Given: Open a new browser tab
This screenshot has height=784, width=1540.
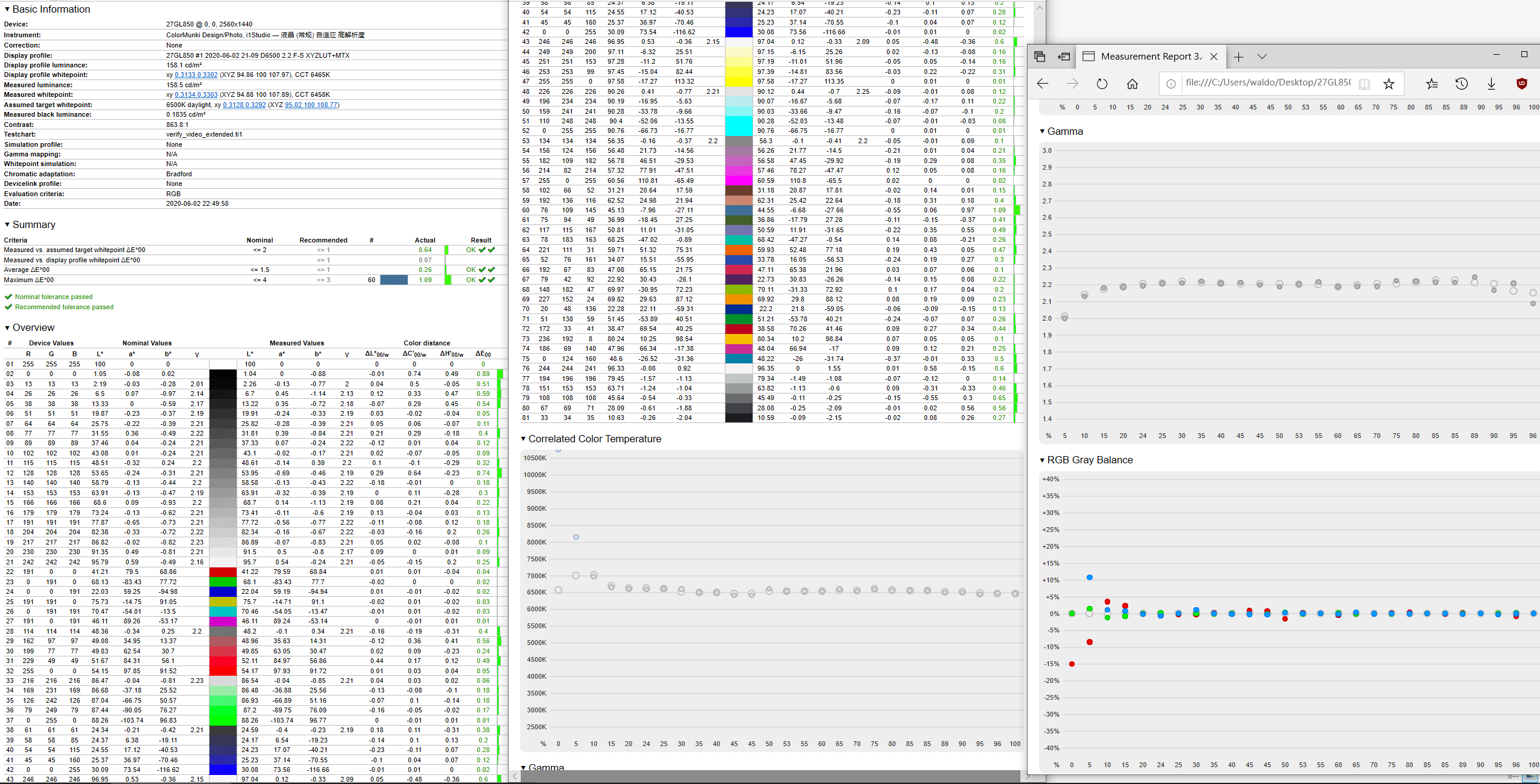Looking at the screenshot, I should coord(1238,57).
